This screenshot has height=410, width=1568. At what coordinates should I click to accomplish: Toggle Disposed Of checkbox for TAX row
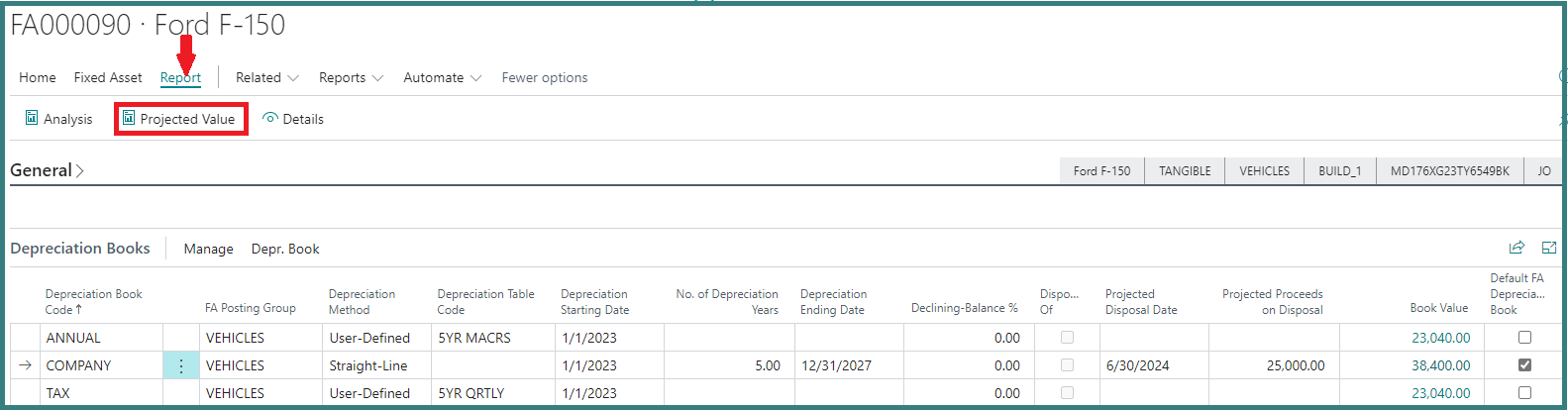point(1067,393)
